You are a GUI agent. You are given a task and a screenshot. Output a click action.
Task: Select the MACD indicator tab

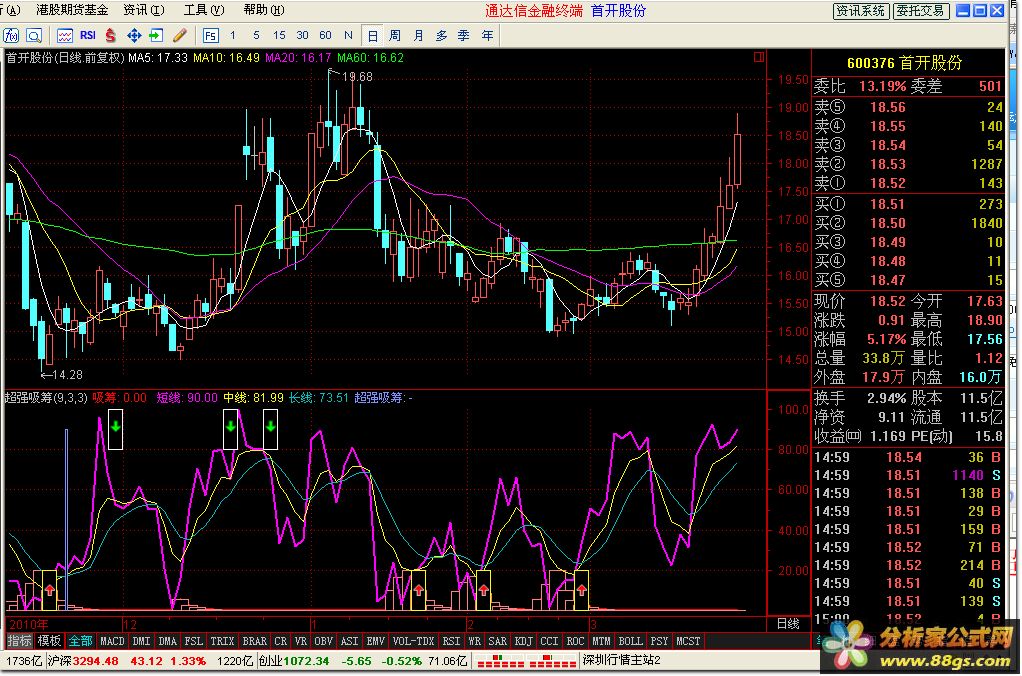[x=112, y=641]
